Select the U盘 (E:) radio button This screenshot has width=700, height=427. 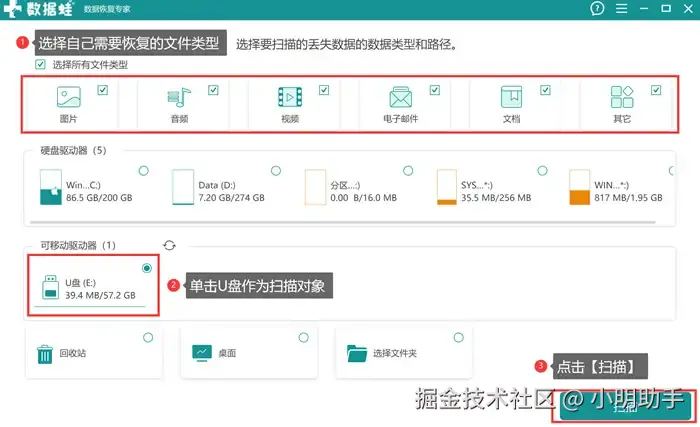(147, 268)
